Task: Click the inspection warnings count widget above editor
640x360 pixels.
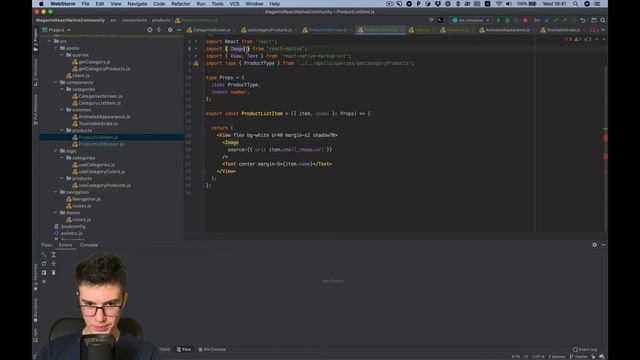Action: (579, 40)
